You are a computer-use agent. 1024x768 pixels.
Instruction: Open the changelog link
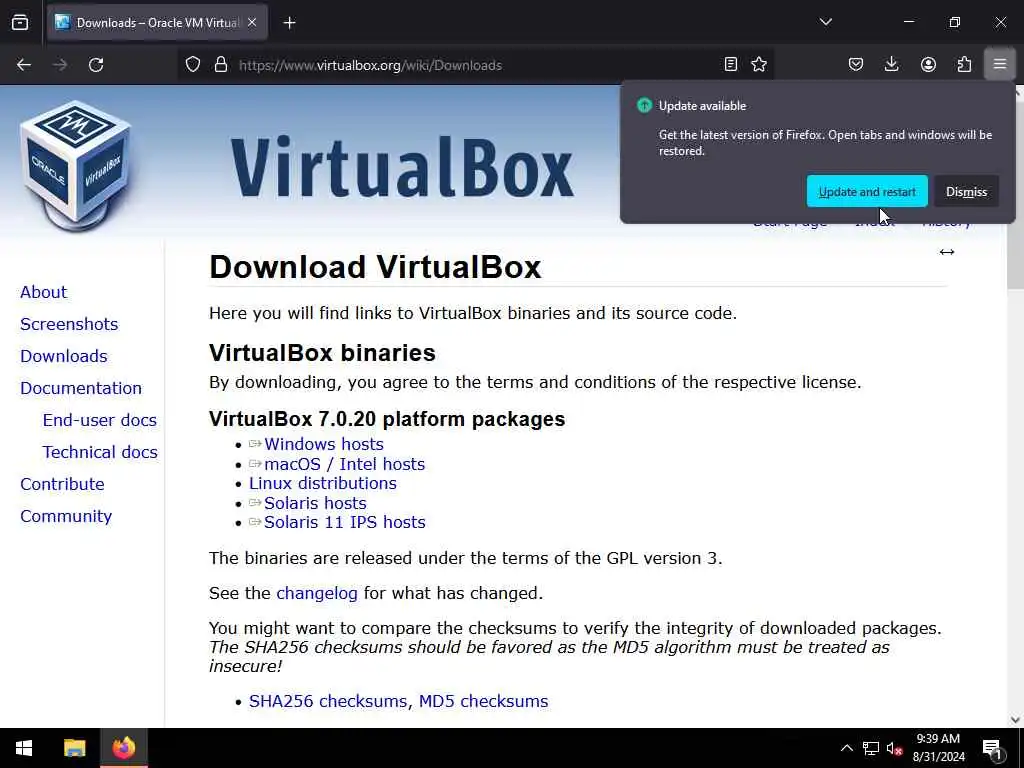coord(317,593)
